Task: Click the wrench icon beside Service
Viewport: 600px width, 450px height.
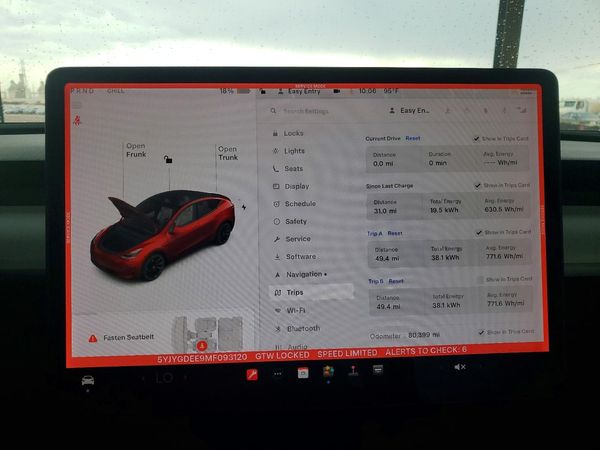Action: coord(277,239)
